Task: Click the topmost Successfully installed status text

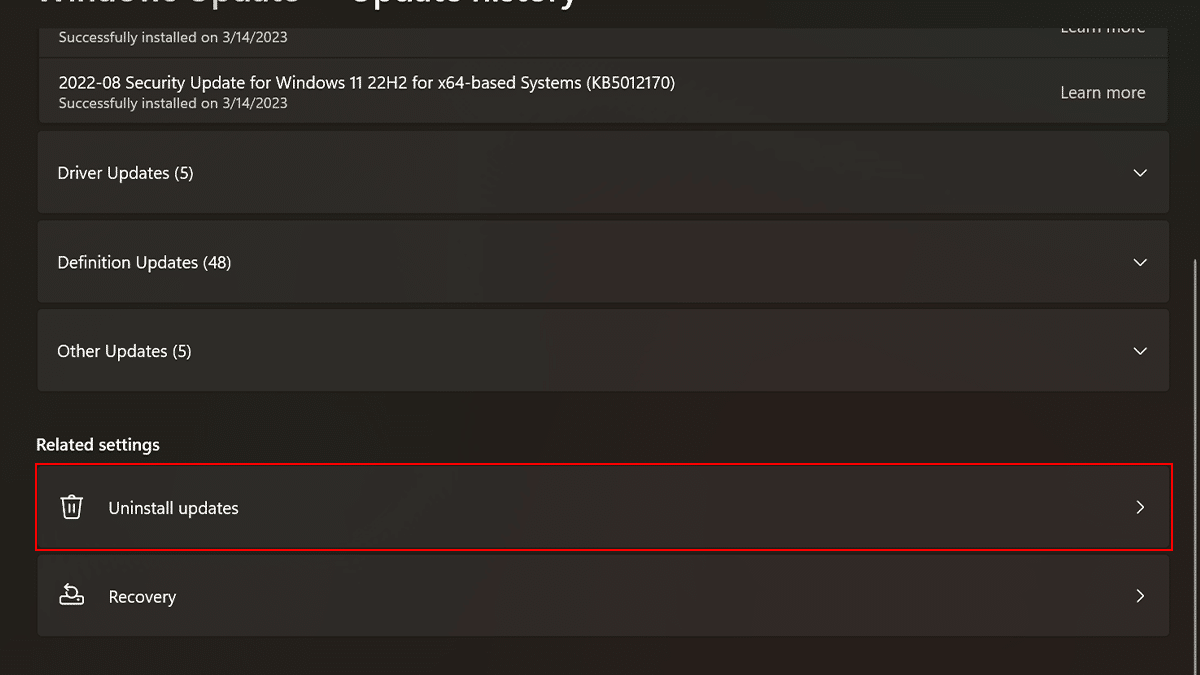Action: click(x=173, y=38)
